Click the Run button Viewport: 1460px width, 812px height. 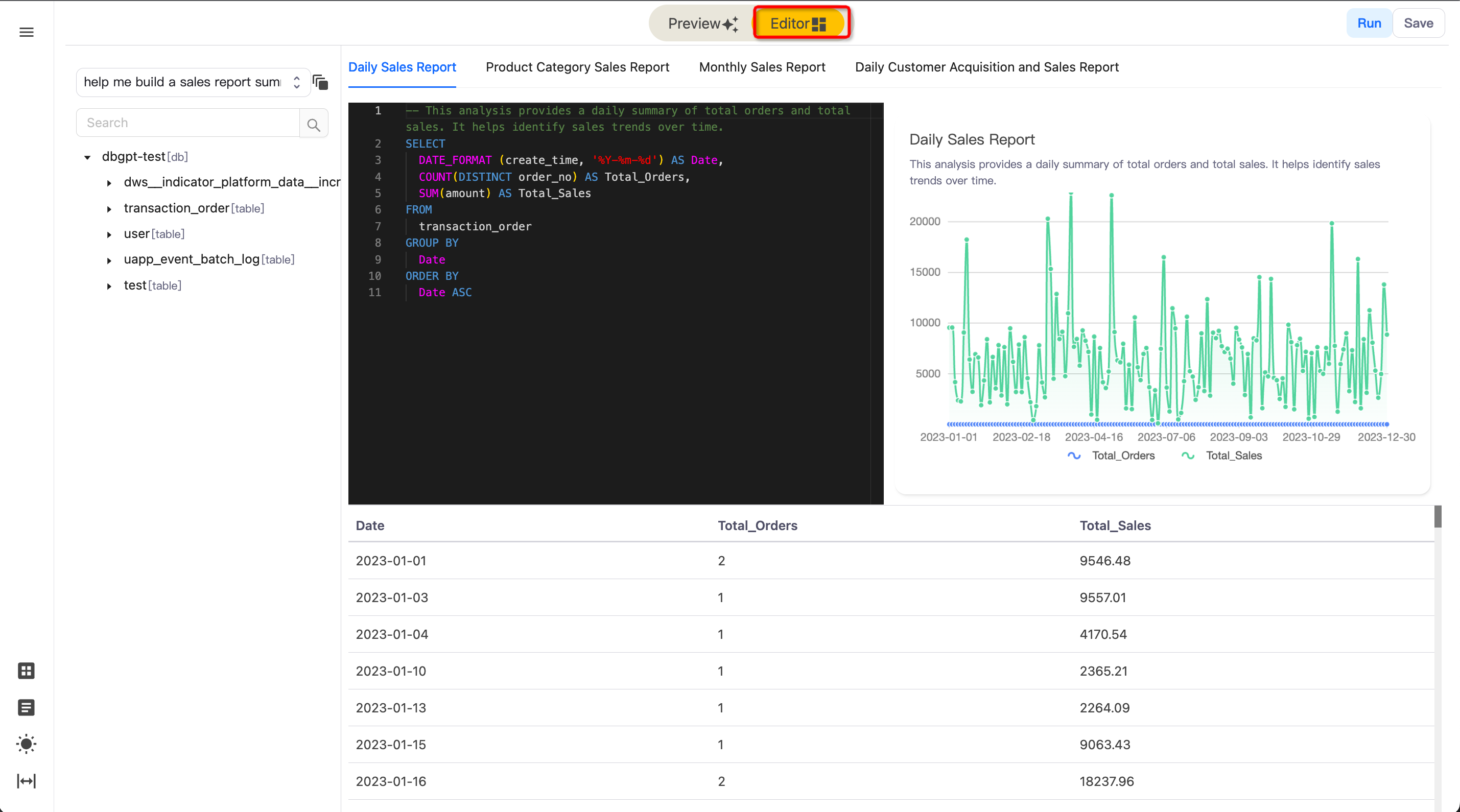coord(1369,23)
